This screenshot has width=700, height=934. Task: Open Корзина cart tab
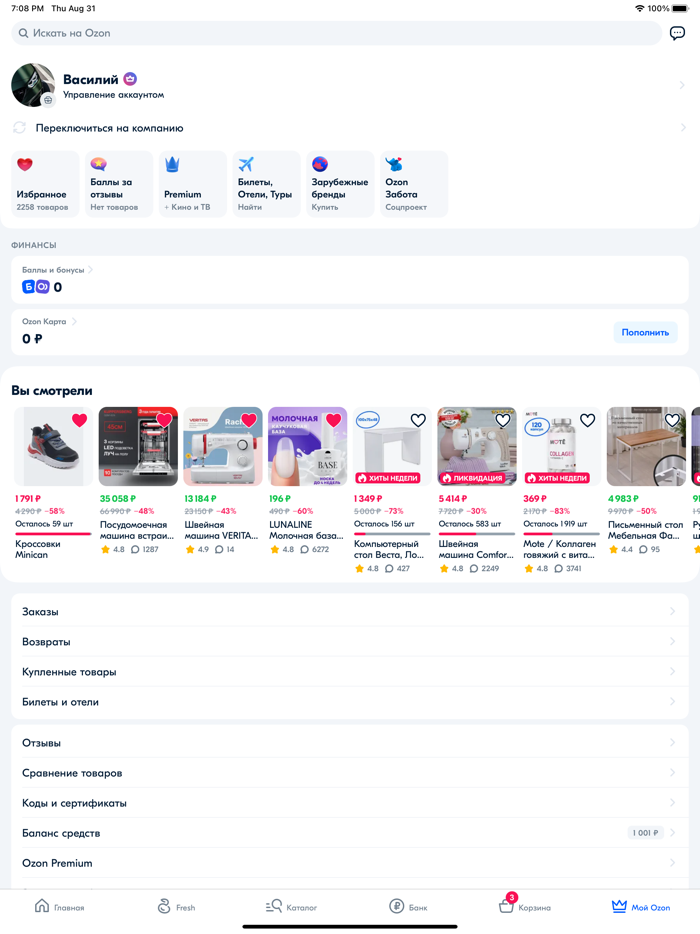tap(525, 905)
